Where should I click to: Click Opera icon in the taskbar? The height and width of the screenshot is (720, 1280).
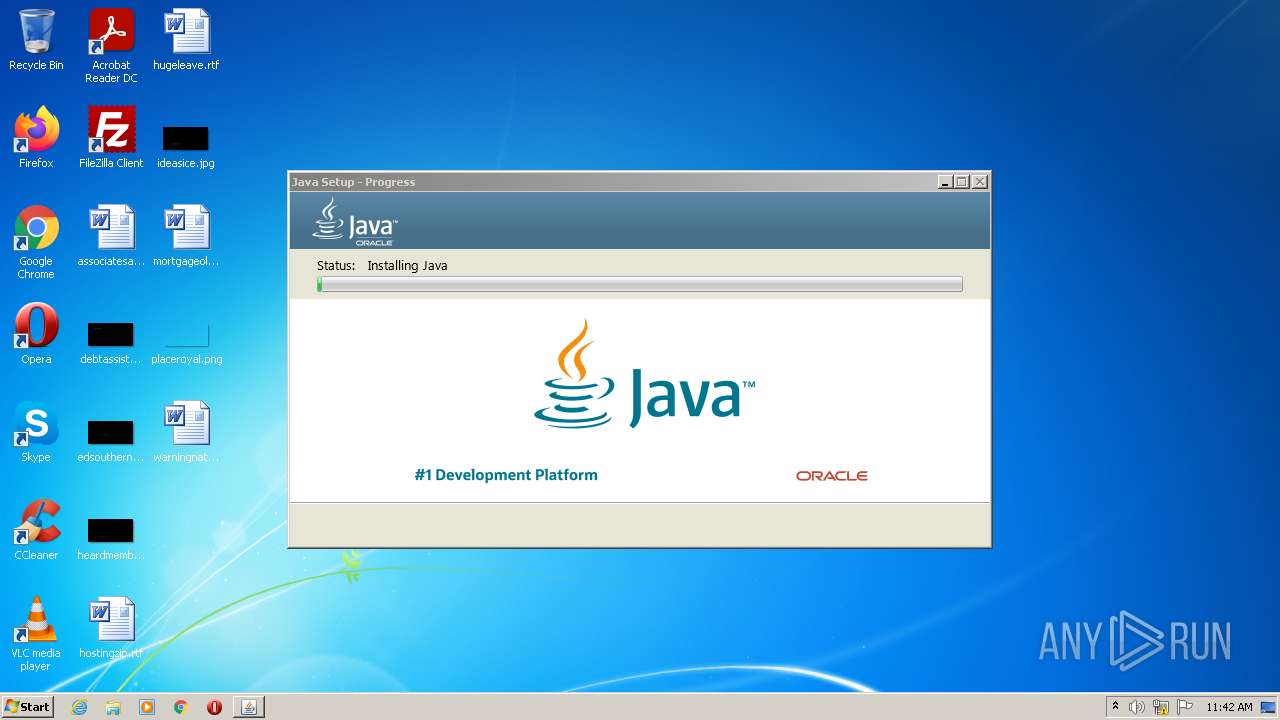214,707
